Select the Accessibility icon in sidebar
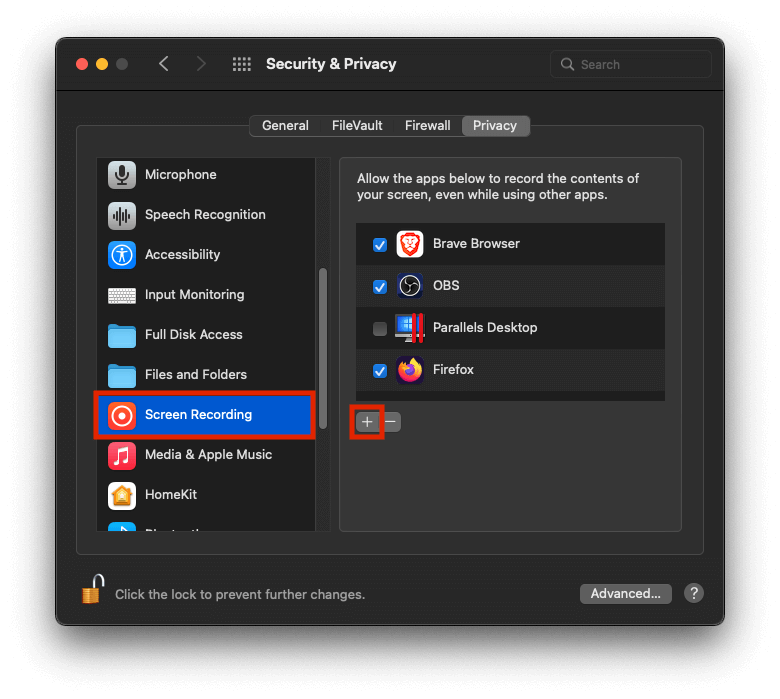 pos(122,255)
